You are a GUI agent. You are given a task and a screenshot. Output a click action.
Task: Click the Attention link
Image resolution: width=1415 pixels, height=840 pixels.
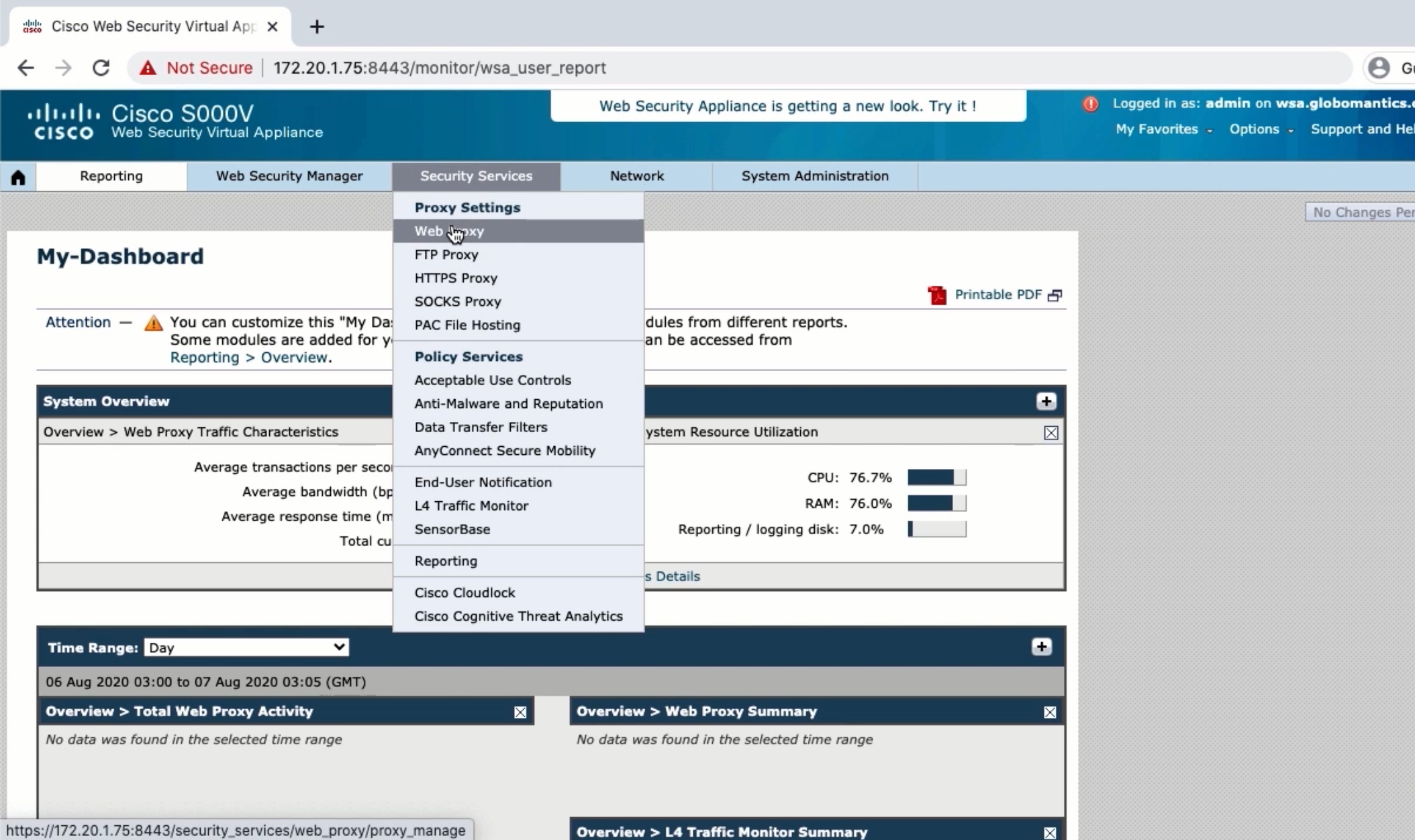[x=78, y=322]
